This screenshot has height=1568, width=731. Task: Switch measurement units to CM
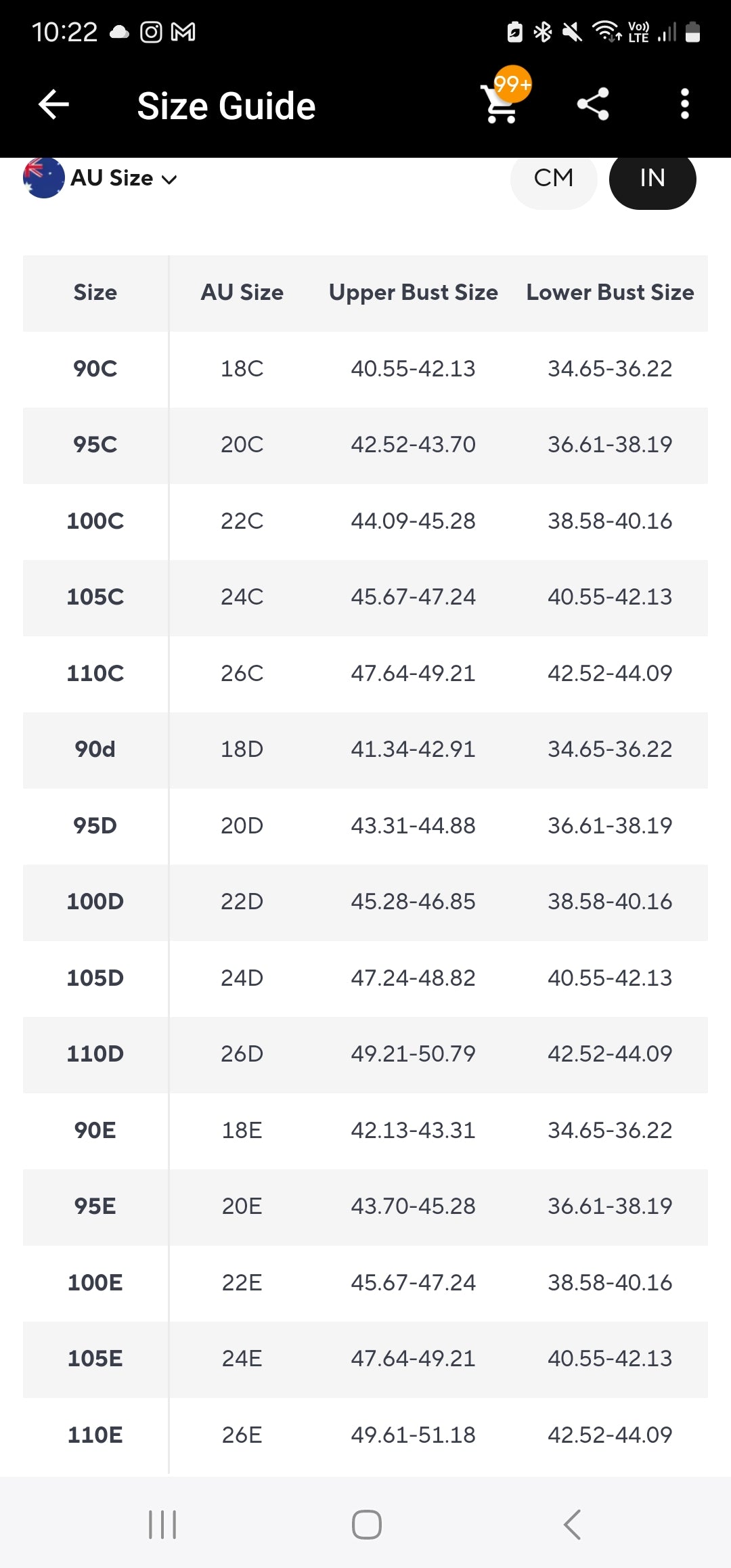click(553, 179)
